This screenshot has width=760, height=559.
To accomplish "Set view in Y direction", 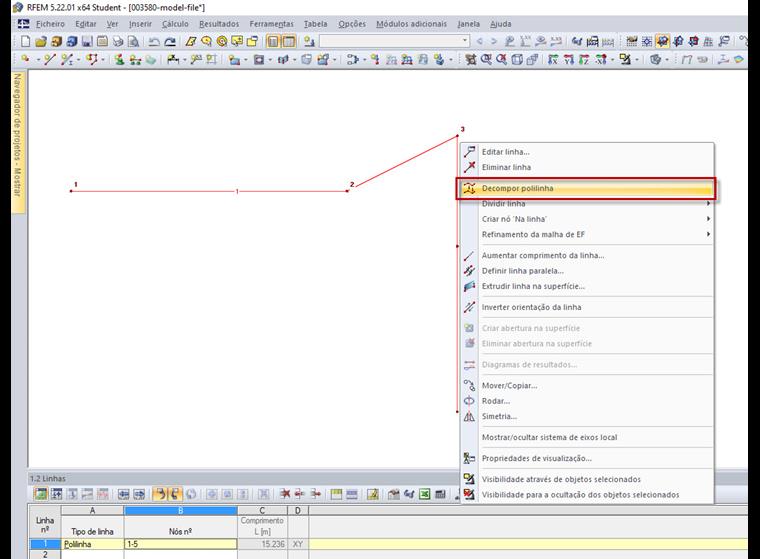I will click(569, 60).
